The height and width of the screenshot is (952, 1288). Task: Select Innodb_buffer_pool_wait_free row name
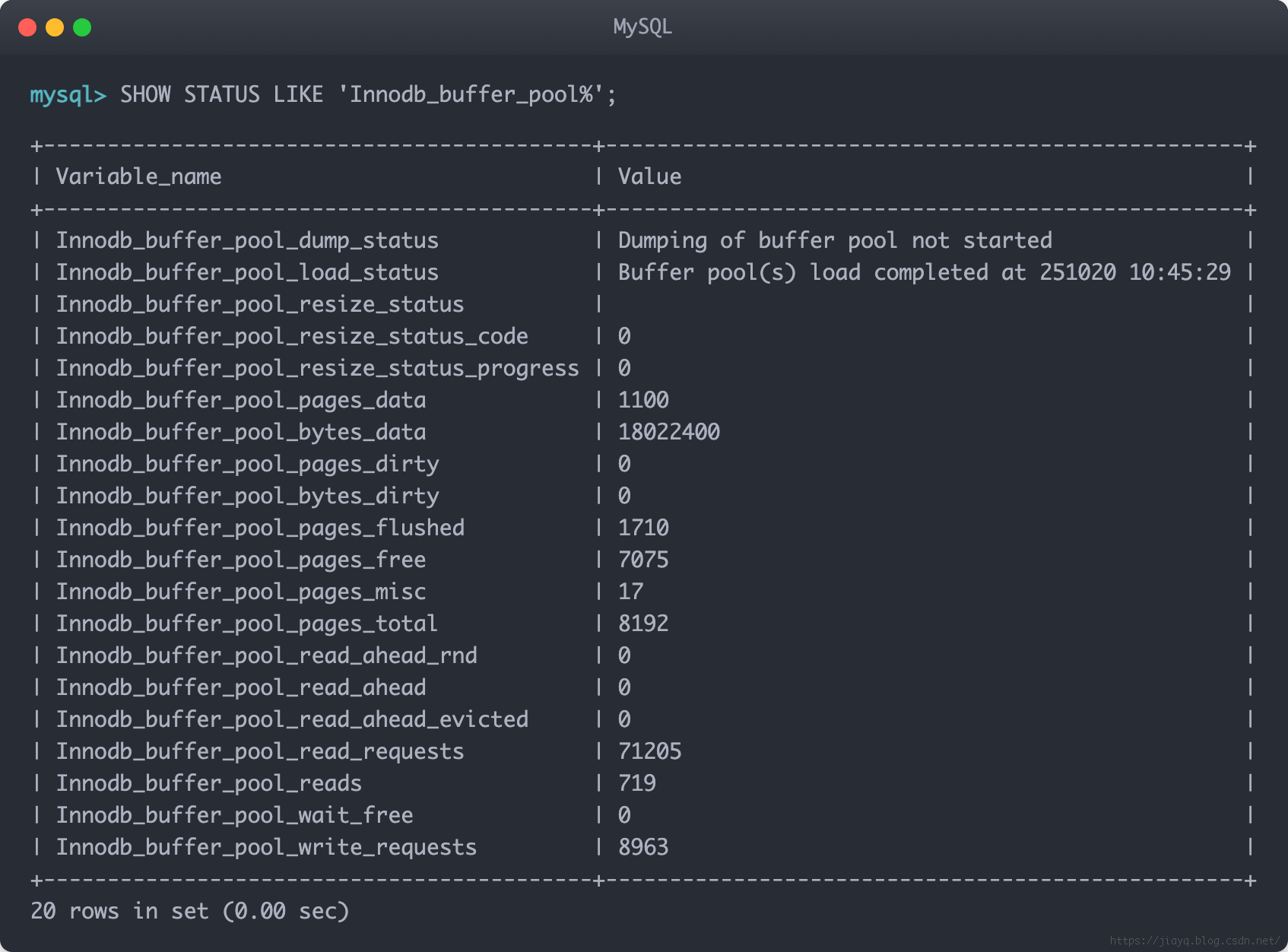[234, 816]
